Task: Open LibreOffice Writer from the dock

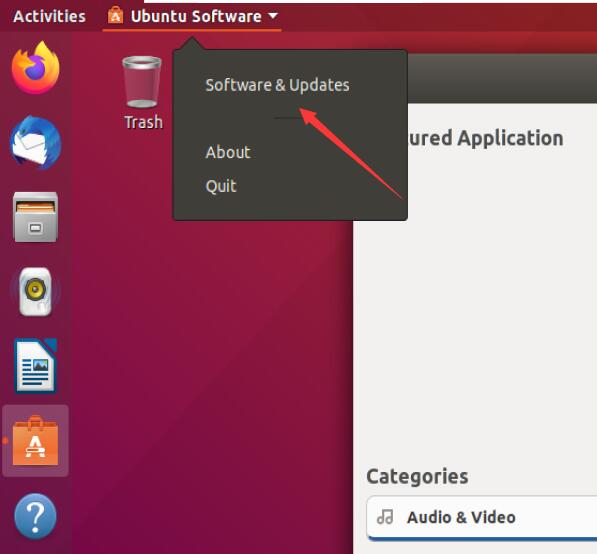Action: tap(35, 366)
